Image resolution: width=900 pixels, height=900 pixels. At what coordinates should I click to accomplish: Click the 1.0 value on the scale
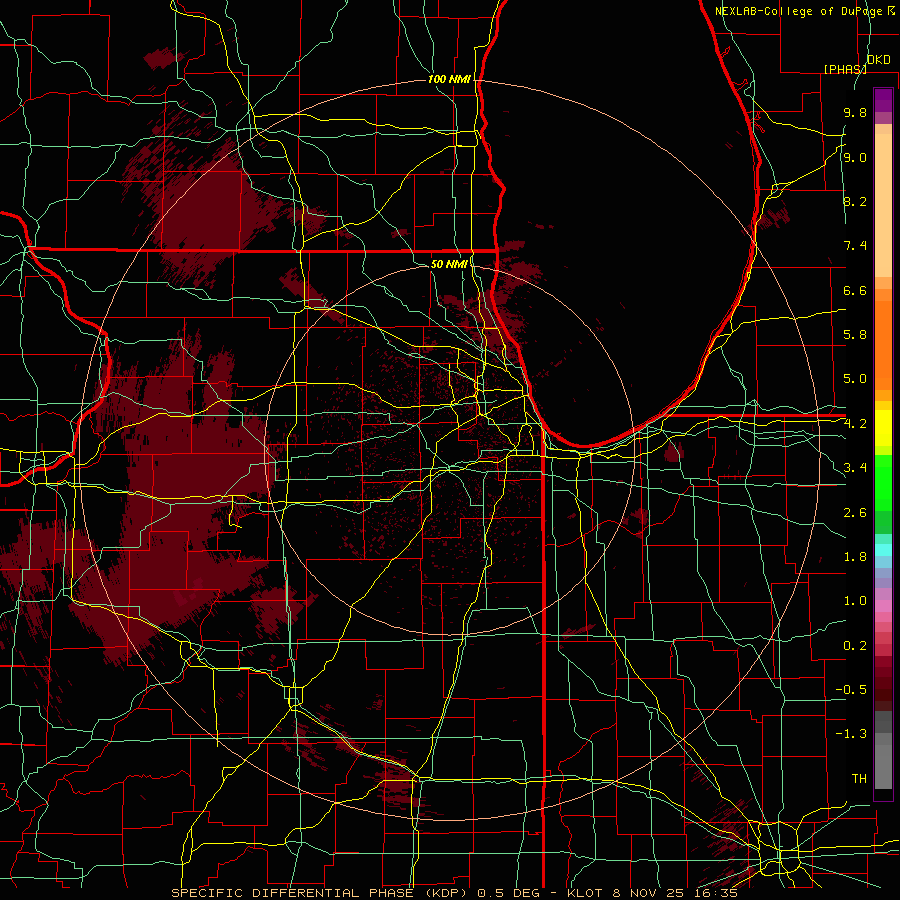tap(855, 601)
